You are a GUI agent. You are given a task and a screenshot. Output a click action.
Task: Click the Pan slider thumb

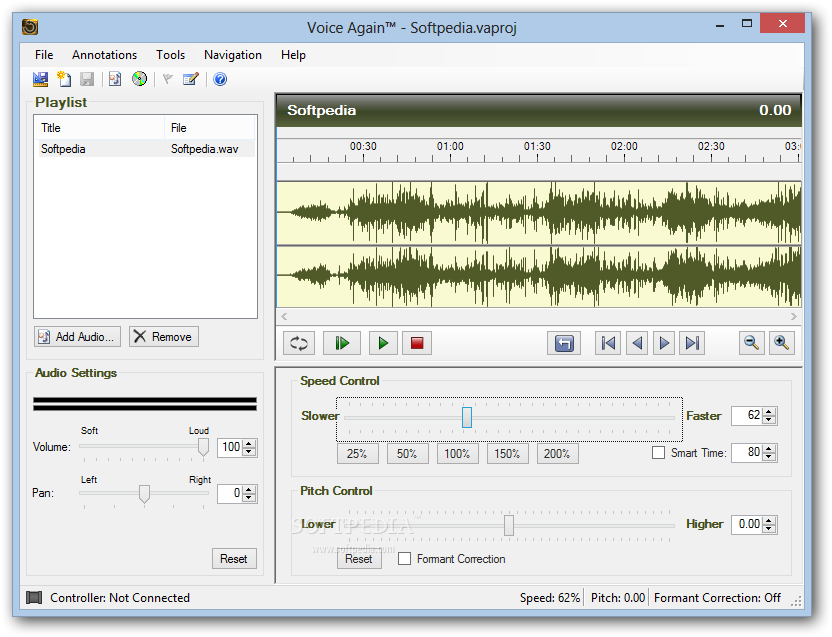pyautogui.click(x=144, y=494)
